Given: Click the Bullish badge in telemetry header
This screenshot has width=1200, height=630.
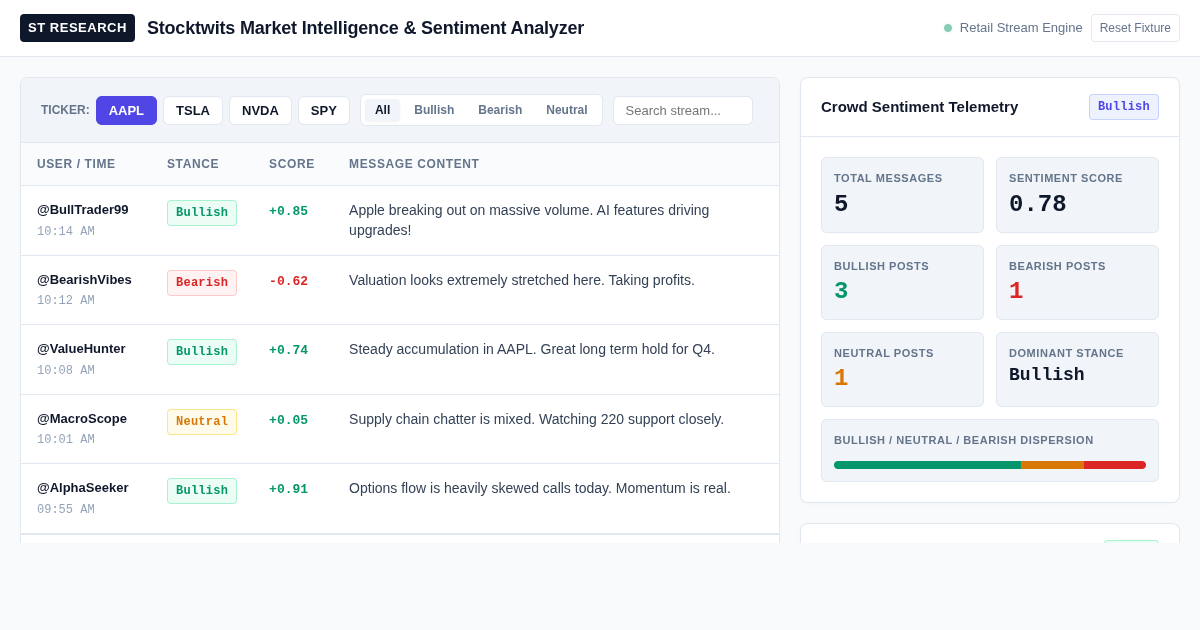Looking at the screenshot, I should coord(1124,107).
